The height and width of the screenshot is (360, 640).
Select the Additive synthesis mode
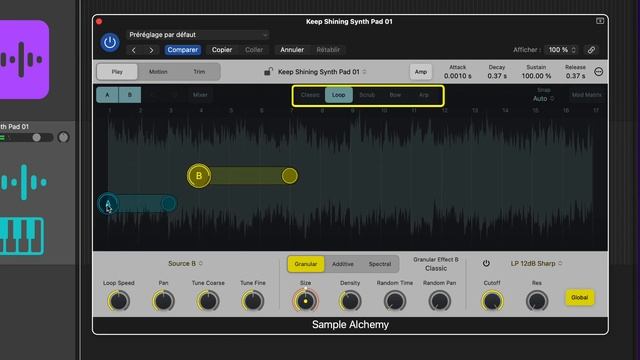[x=343, y=264]
